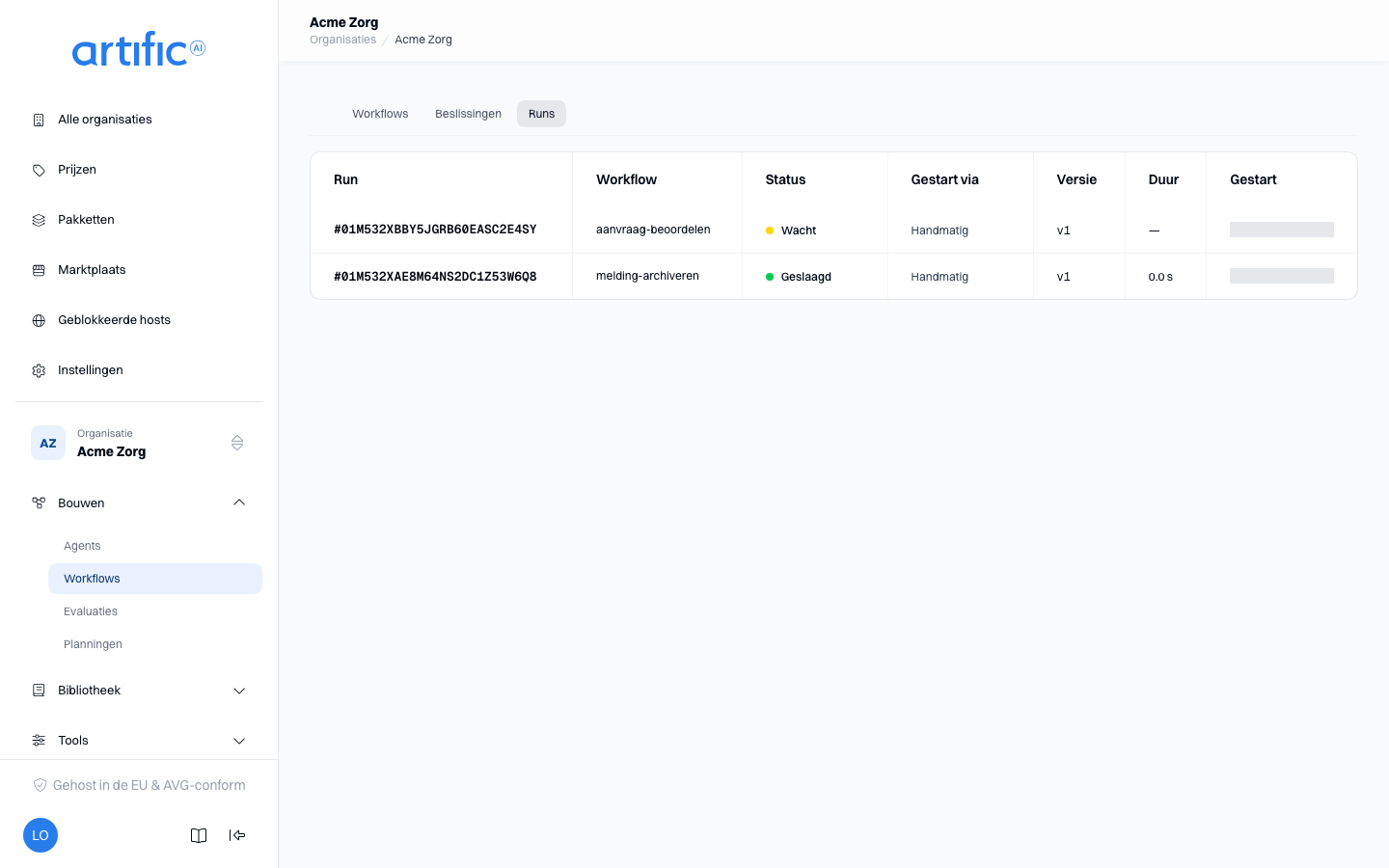Click the Duur column header

click(x=1163, y=179)
